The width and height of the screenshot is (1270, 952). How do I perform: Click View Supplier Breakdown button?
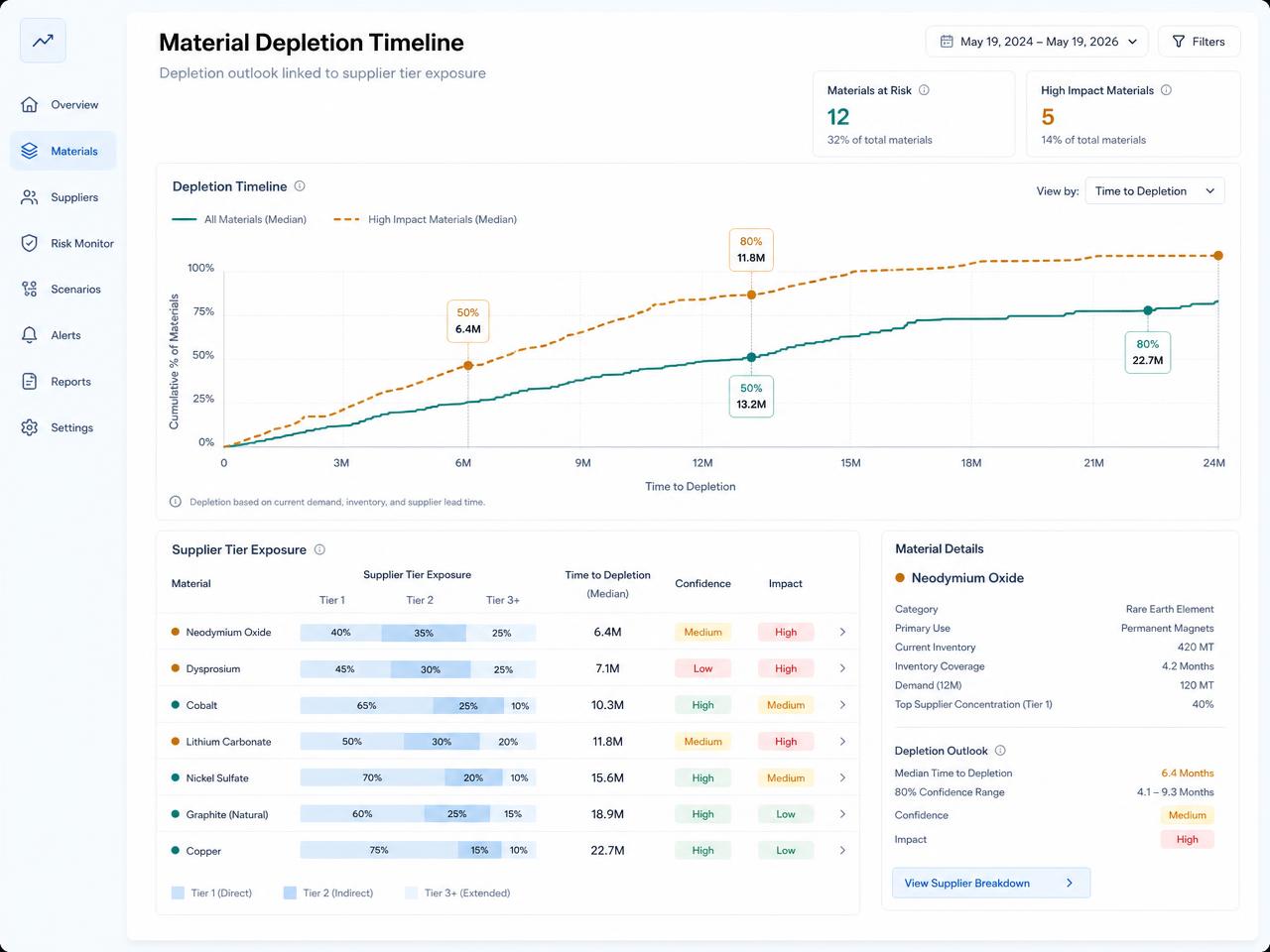coord(991,883)
